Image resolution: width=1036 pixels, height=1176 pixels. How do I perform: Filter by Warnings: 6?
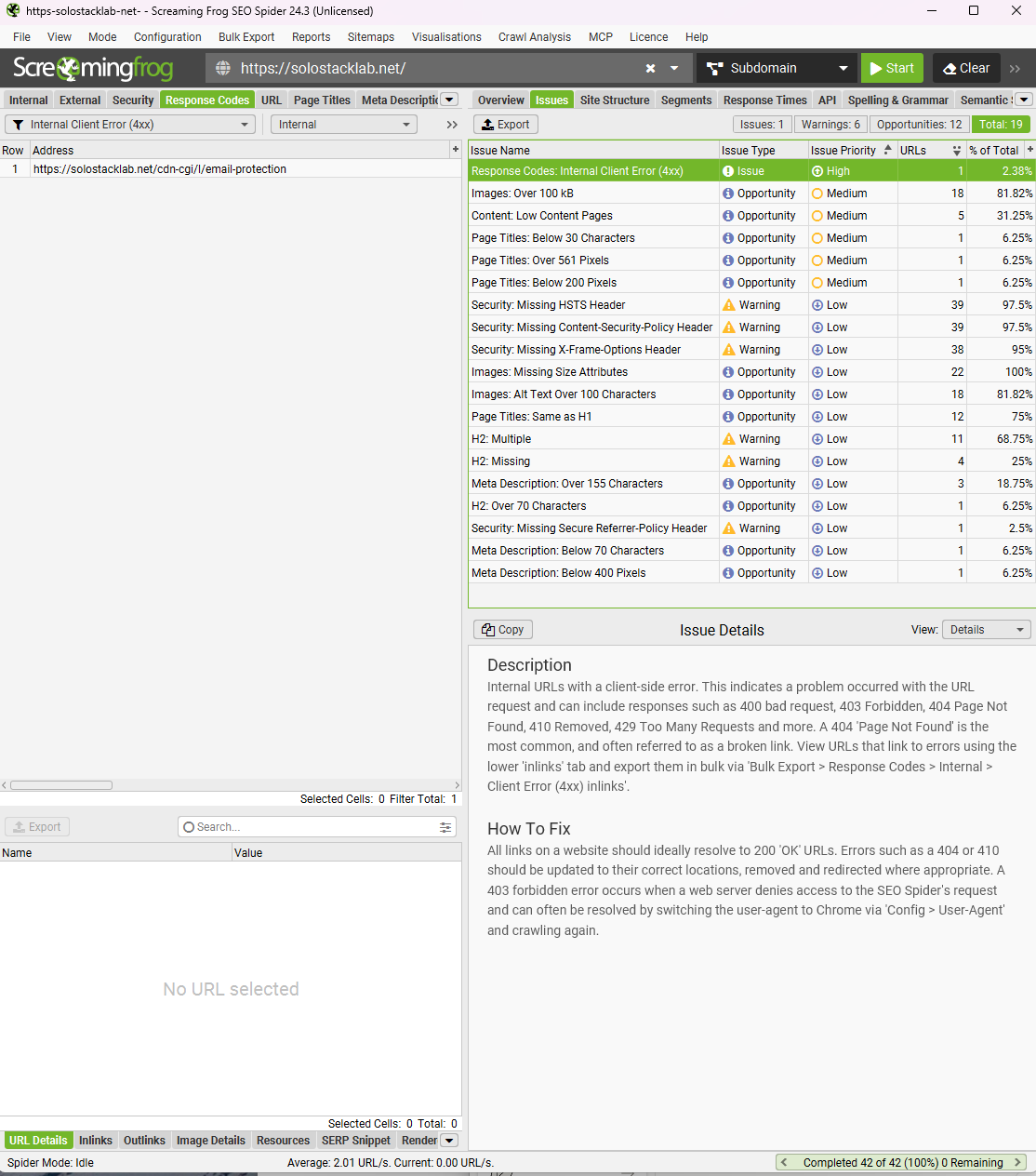(830, 125)
